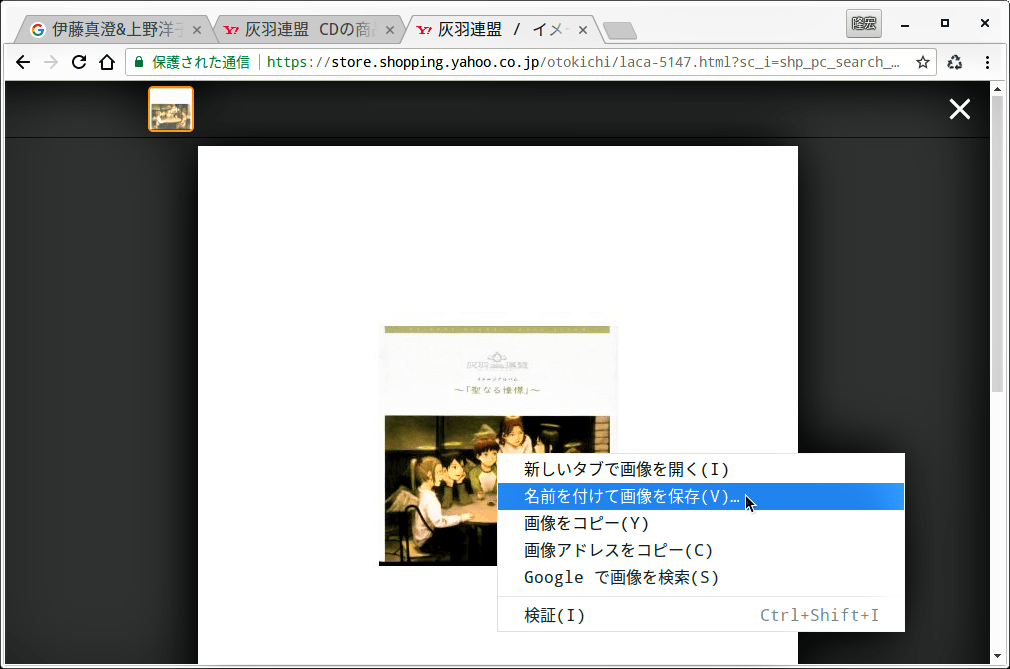Open the browser home page
This screenshot has height=669, width=1010.
coord(107,62)
